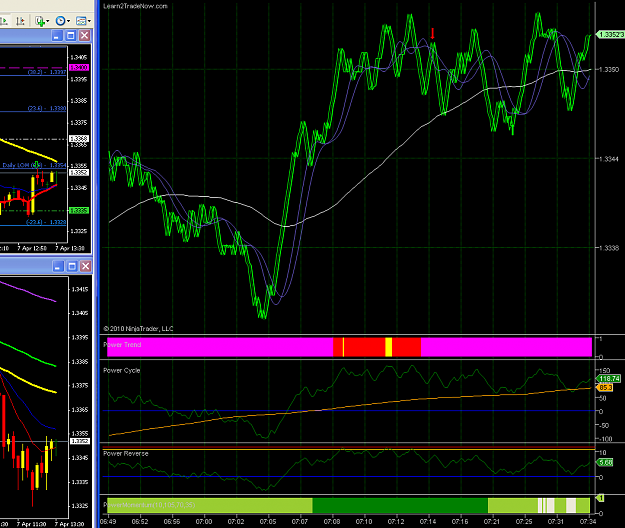Click the 7 Apr 12:50 time label
Image resolution: width=625 pixels, height=528 pixels.
32,248
